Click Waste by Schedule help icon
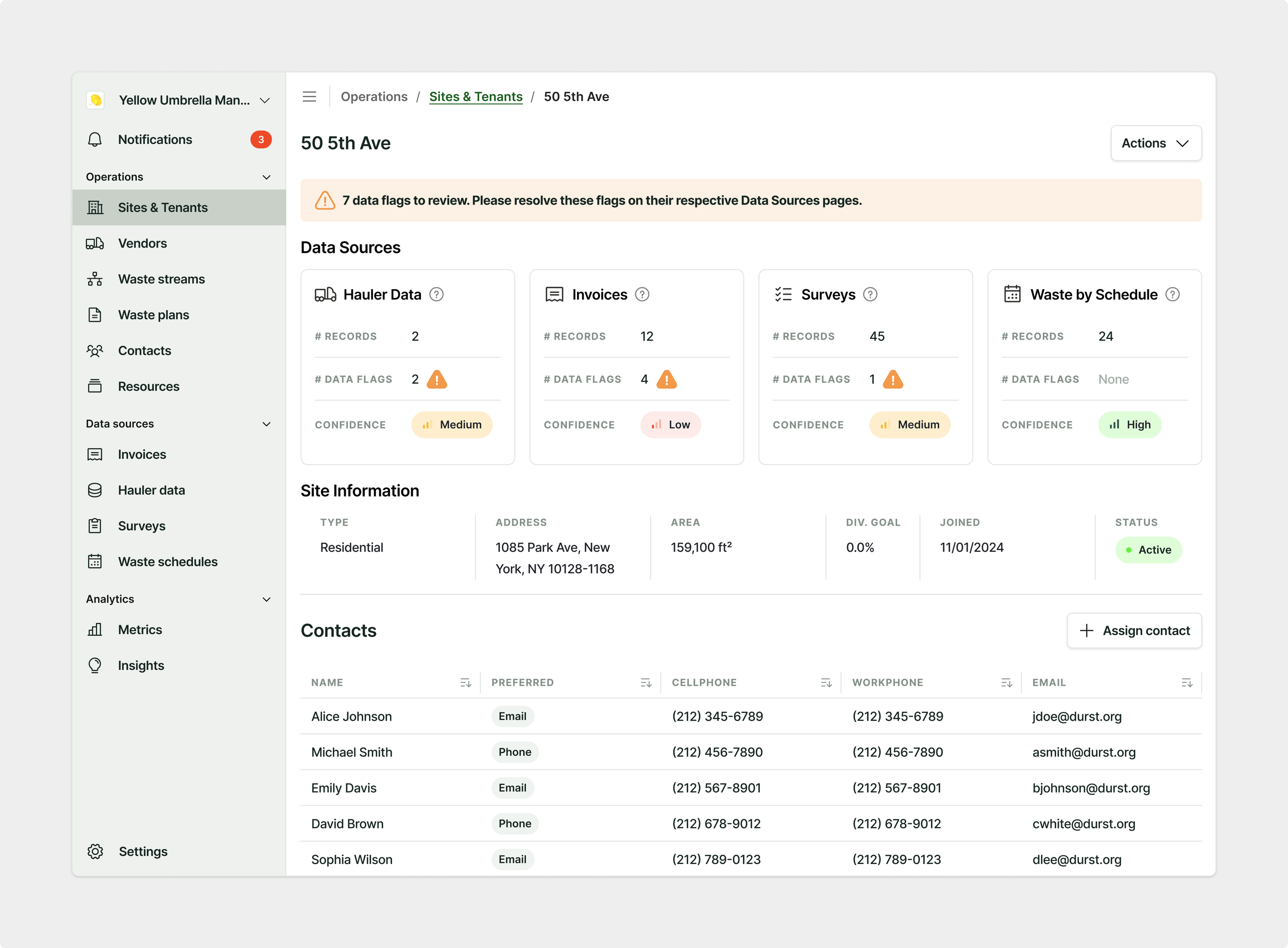The width and height of the screenshot is (1288, 948). click(x=1172, y=294)
